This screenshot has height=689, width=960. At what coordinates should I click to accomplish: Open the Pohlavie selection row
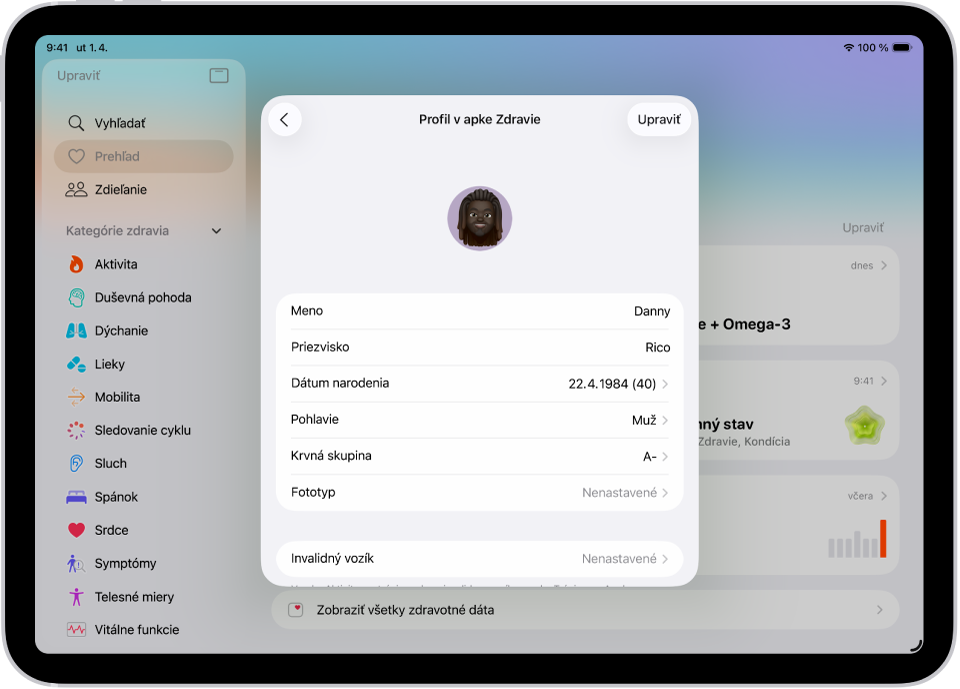(x=479, y=420)
